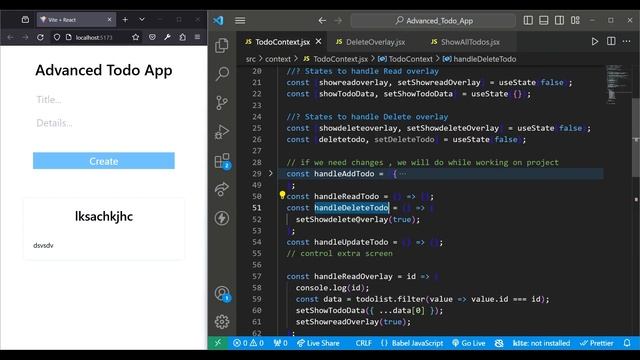Bookmark this page with star icon
The width and height of the screenshot is (640, 360).
(x=136, y=37)
